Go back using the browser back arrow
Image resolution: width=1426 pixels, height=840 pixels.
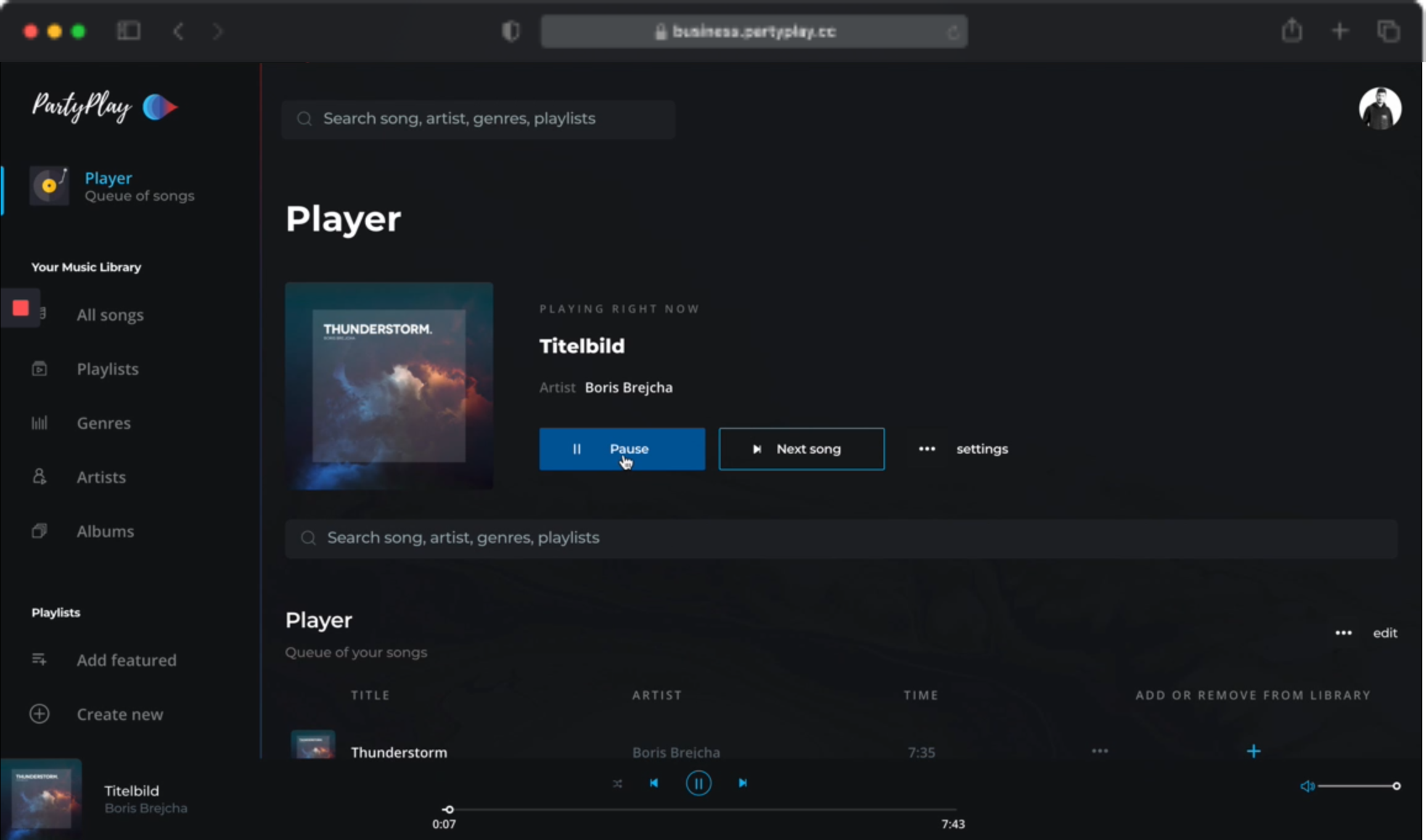(179, 31)
